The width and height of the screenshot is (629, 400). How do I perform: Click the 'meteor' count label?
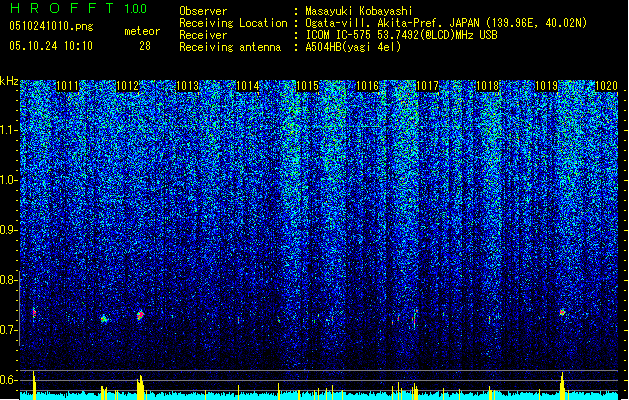[142, 31]
